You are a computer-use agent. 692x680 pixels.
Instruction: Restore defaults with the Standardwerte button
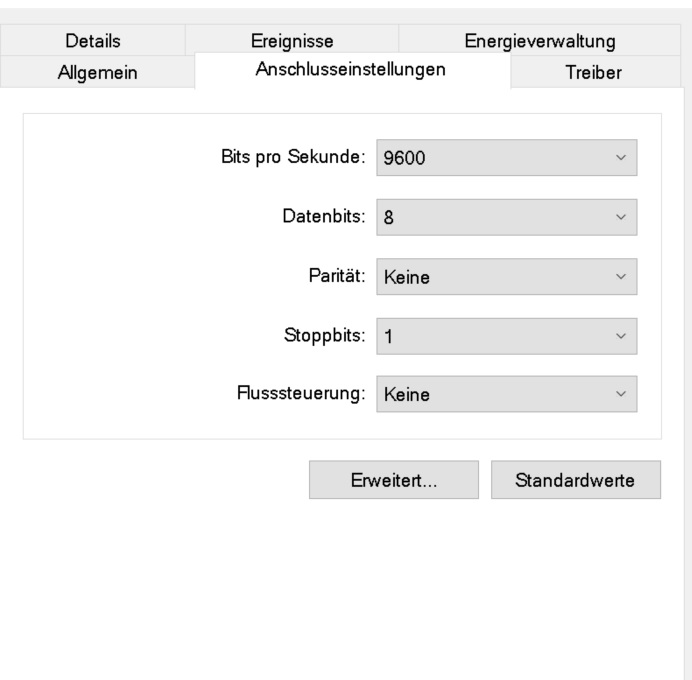[x=576, y=480]
